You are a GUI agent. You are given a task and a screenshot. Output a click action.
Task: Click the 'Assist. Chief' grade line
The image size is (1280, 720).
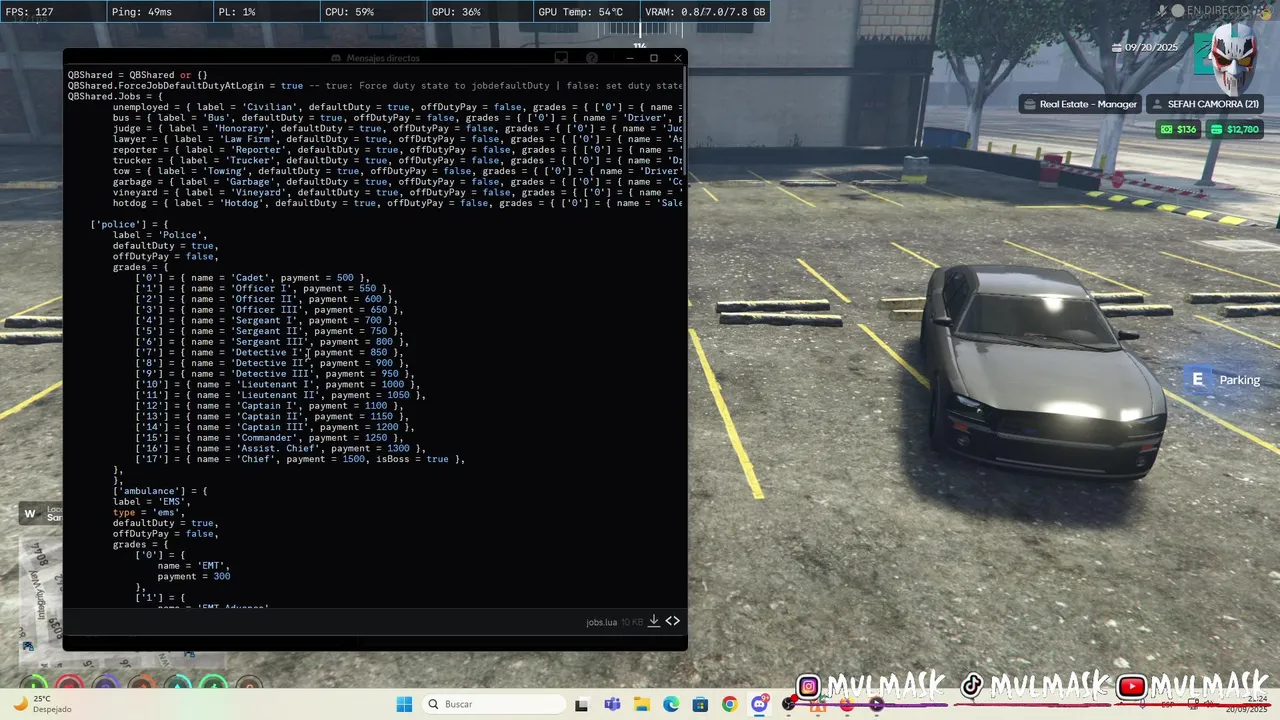(280, 449)
